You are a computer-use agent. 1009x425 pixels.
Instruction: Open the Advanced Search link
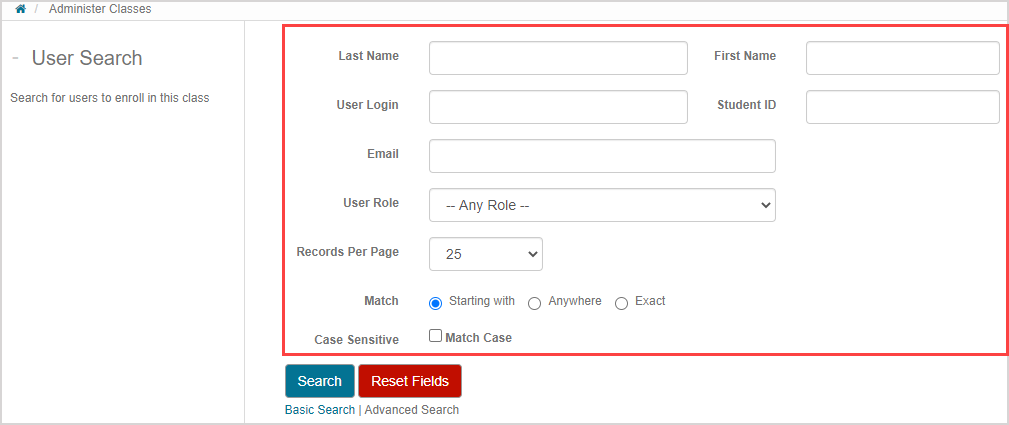tap(411, 410)
